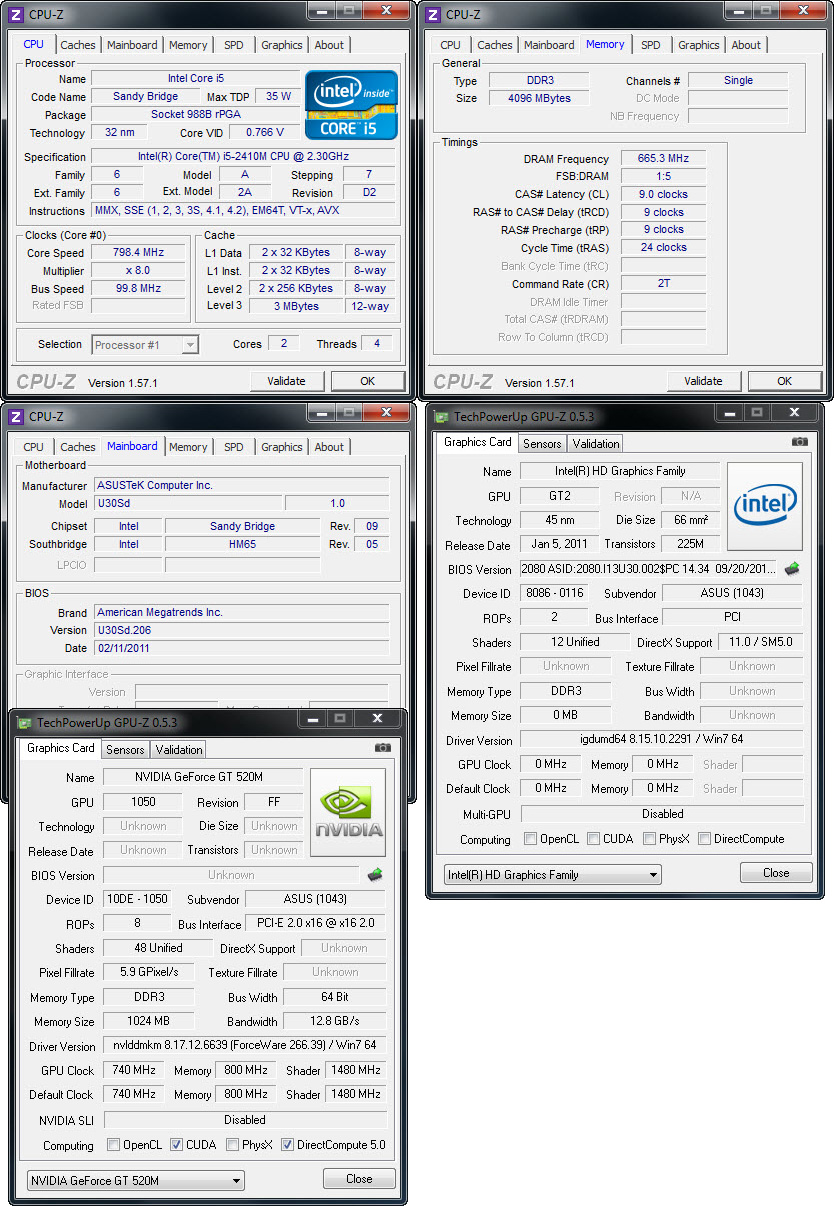Toggle CUDA checkbox in Intel GPU-Z window

click(594, 839)
